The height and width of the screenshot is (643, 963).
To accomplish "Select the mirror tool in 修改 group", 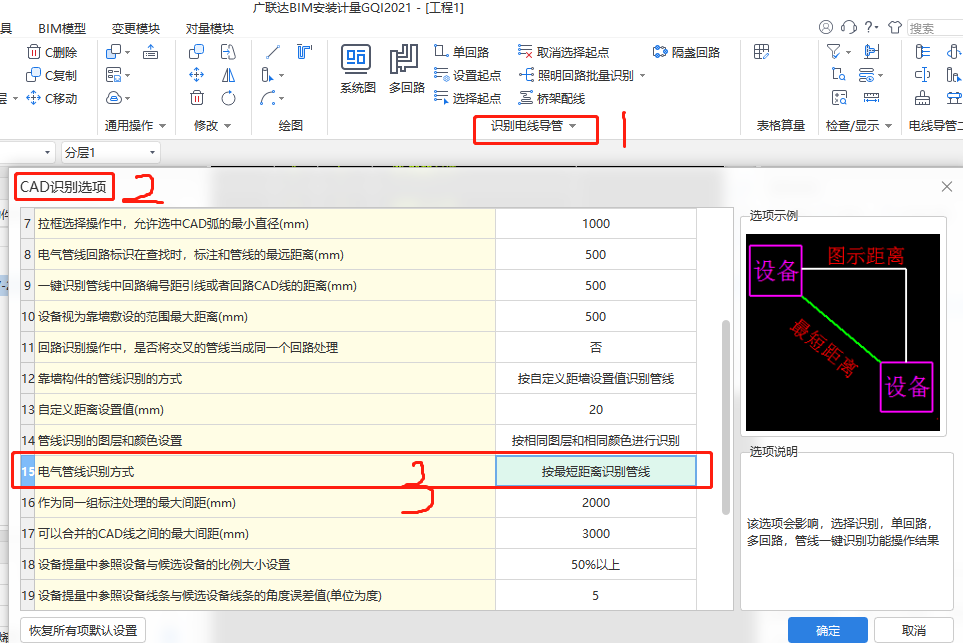I will coord(228,75).
